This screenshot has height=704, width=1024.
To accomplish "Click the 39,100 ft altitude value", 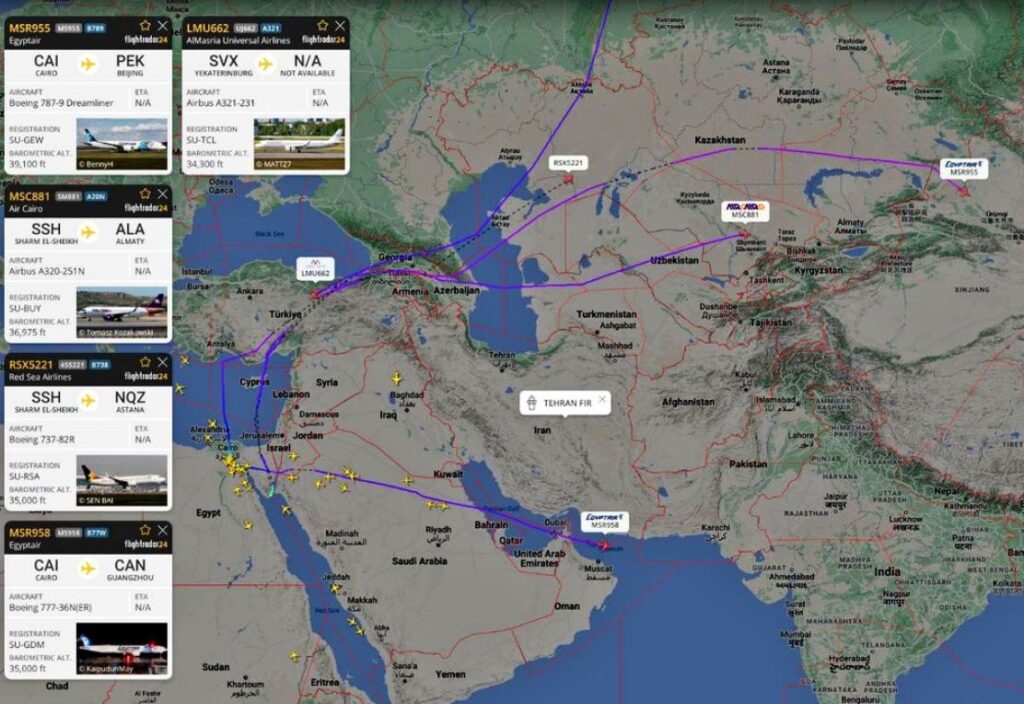I will [x=27, y=164].
